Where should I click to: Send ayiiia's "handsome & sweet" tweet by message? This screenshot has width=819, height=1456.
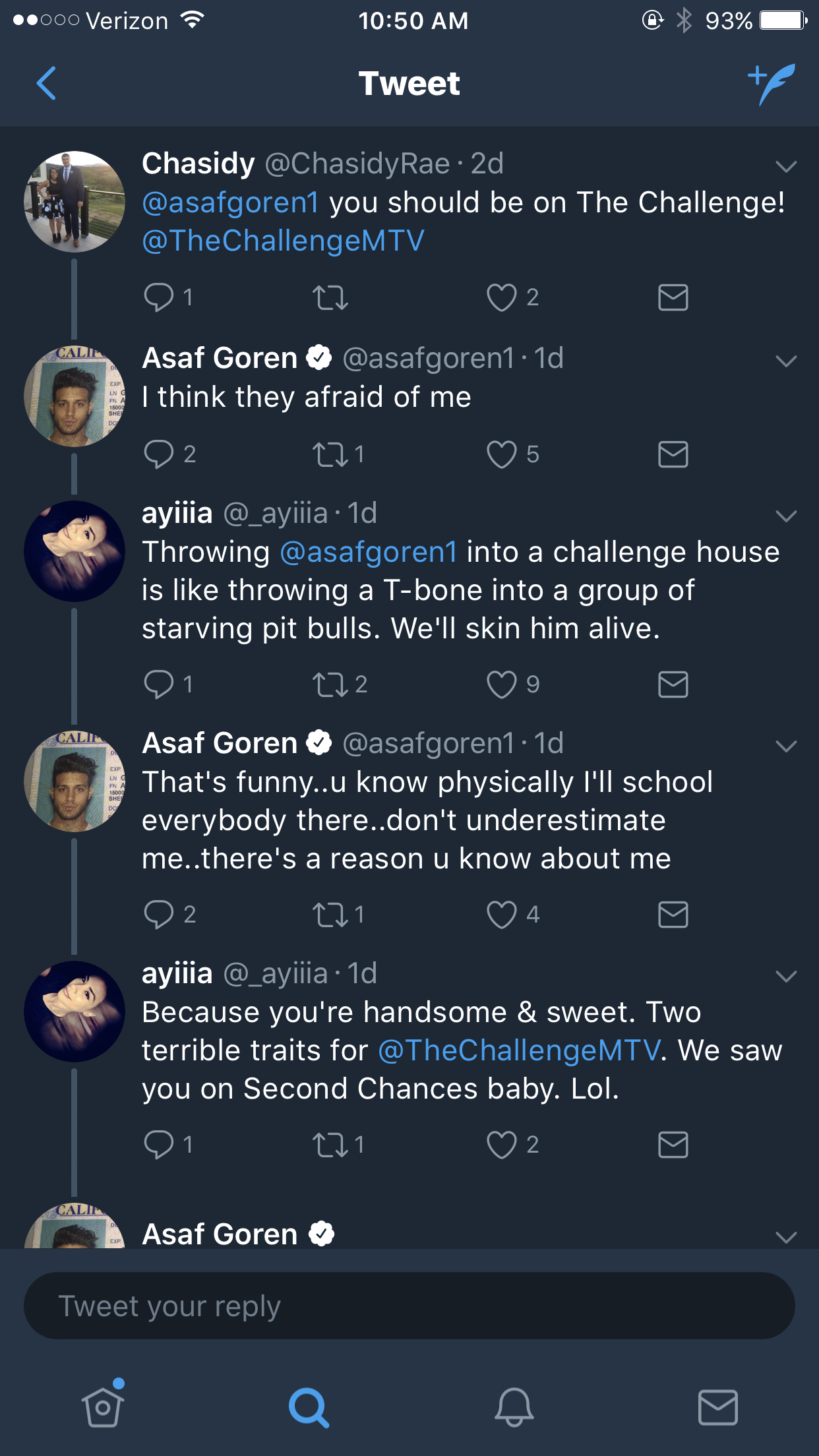[673, 1145]
